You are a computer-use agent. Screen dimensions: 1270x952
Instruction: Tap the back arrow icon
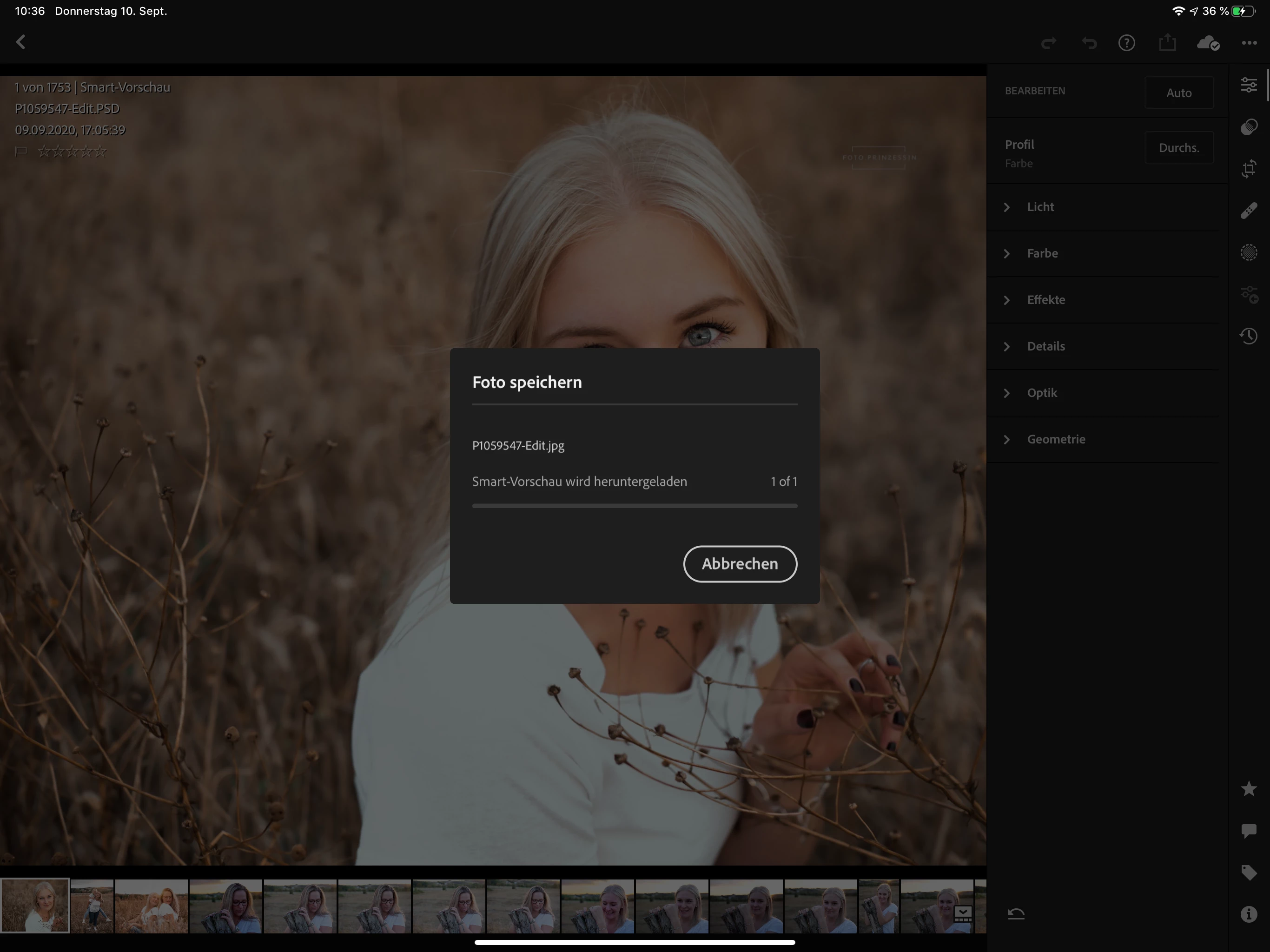click(x=21, y=42)
